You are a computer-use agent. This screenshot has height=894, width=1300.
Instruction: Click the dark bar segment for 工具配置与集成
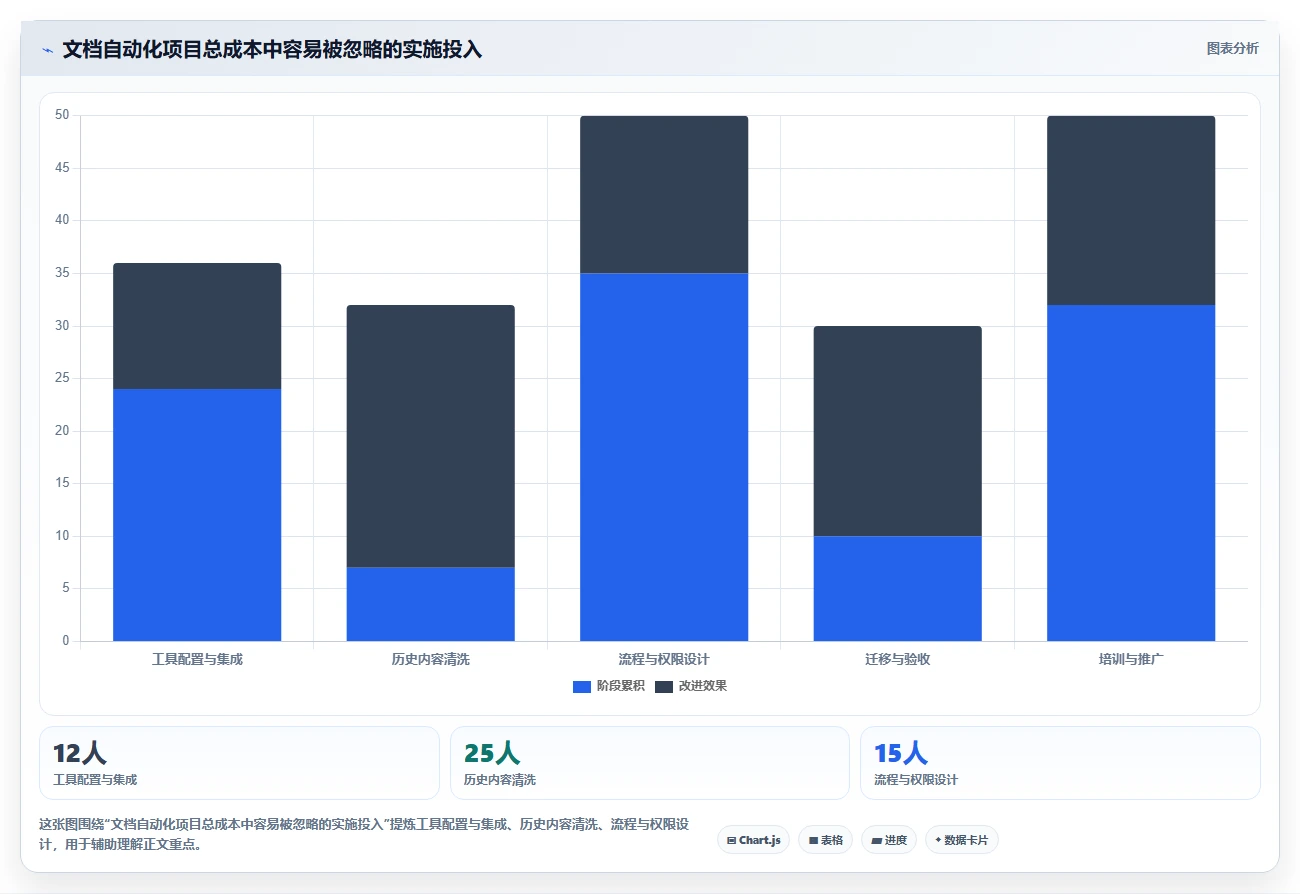[x=197, y=326]
